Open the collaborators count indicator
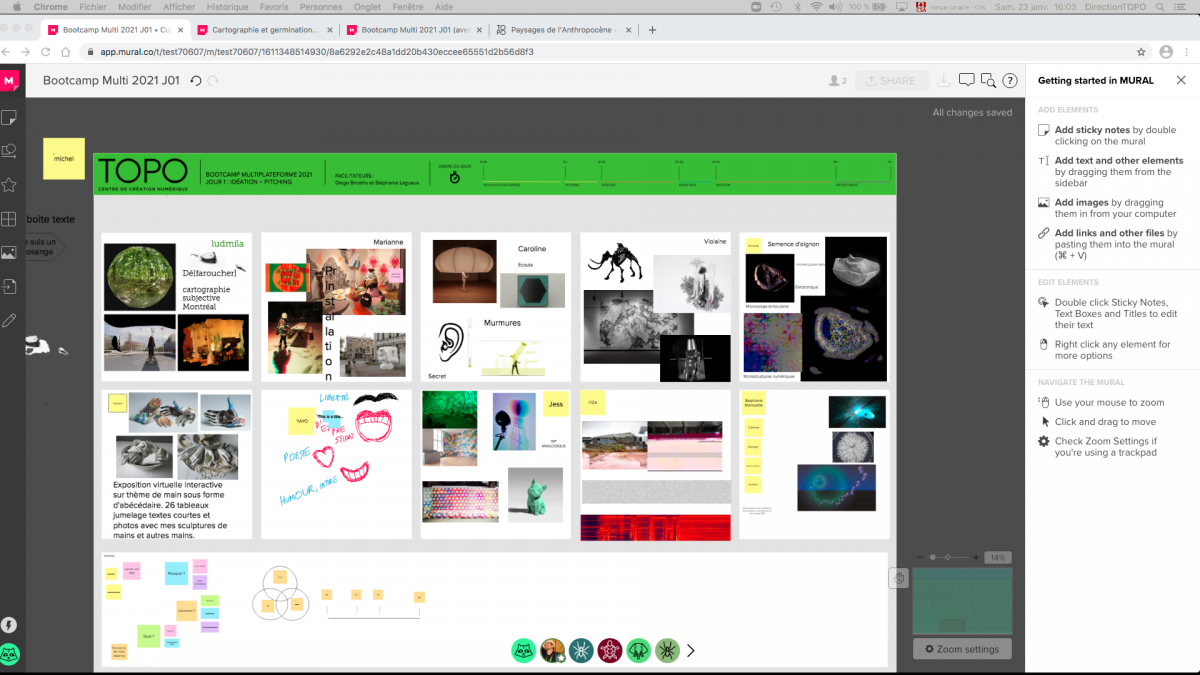 click(837, 81)
